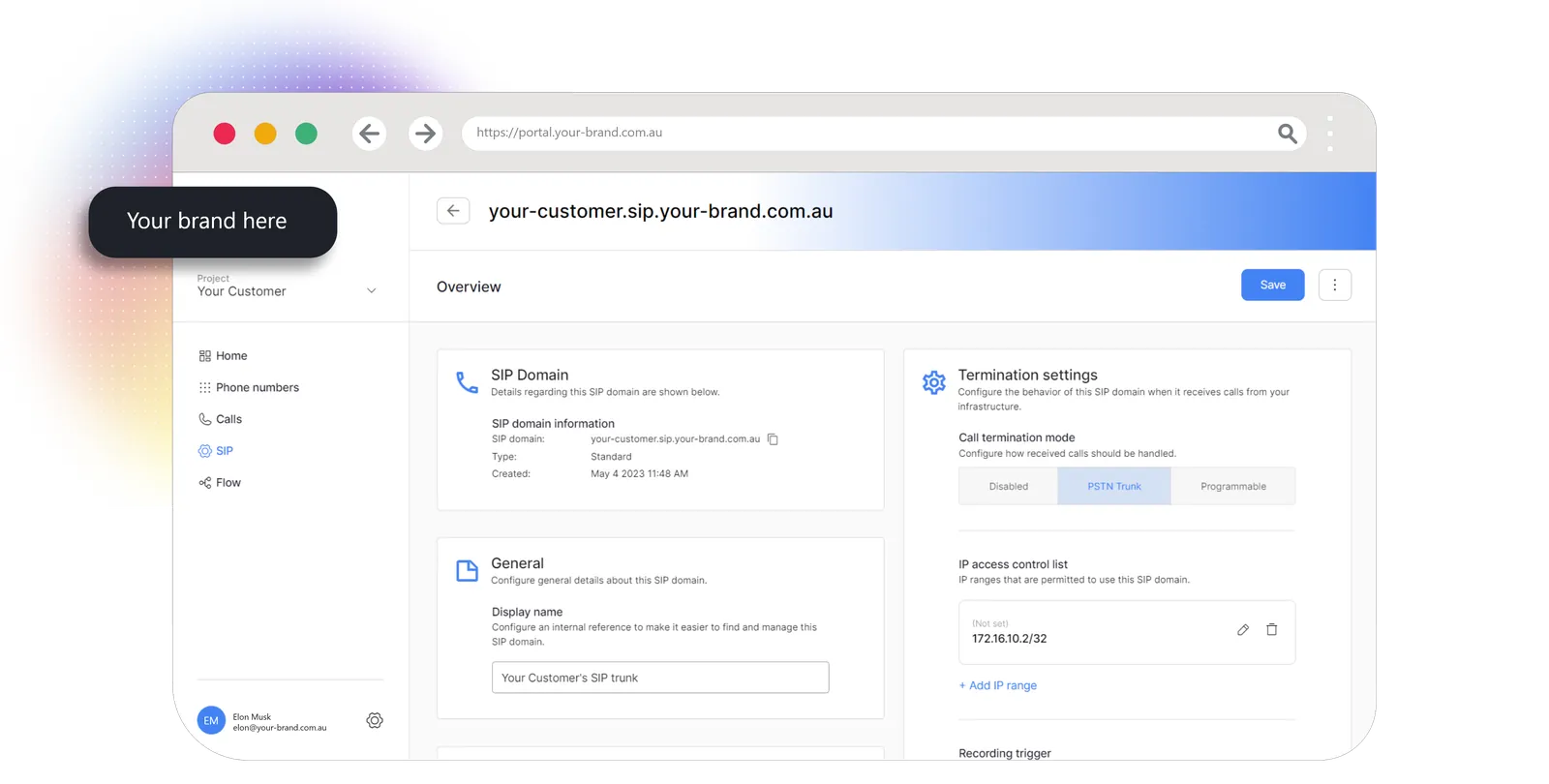Open the Overview more options menu

(x=1334, y=285)
